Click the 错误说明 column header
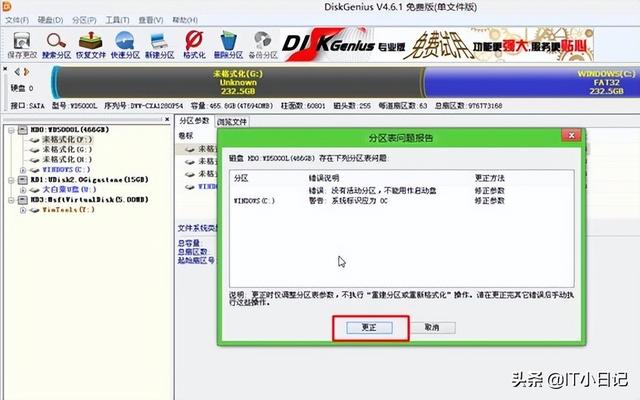Image resolution: width=640 pixels, height=400 pixels. (x=324, y=178)
